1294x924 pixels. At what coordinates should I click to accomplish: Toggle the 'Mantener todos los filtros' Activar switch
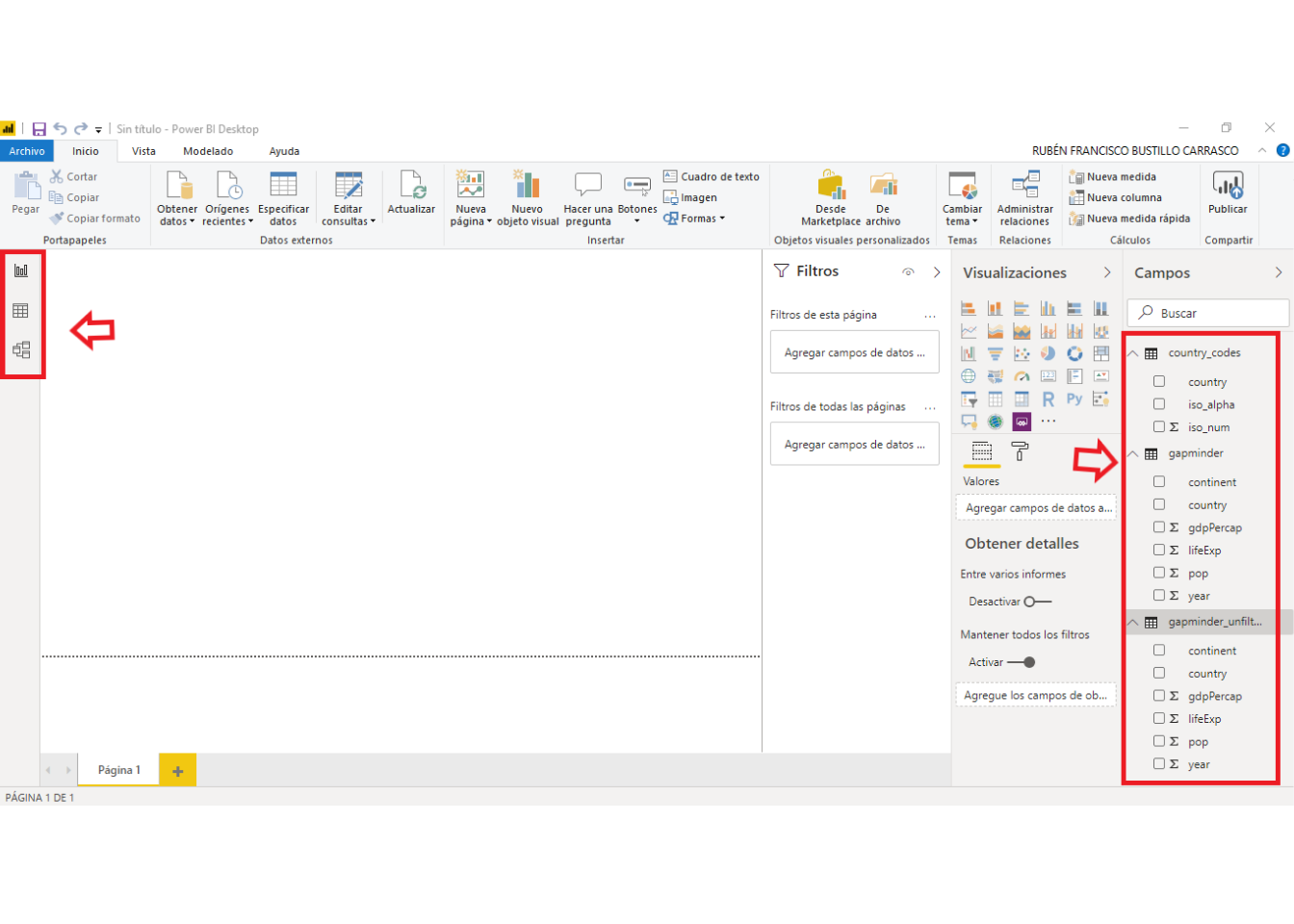[1022, 662]
